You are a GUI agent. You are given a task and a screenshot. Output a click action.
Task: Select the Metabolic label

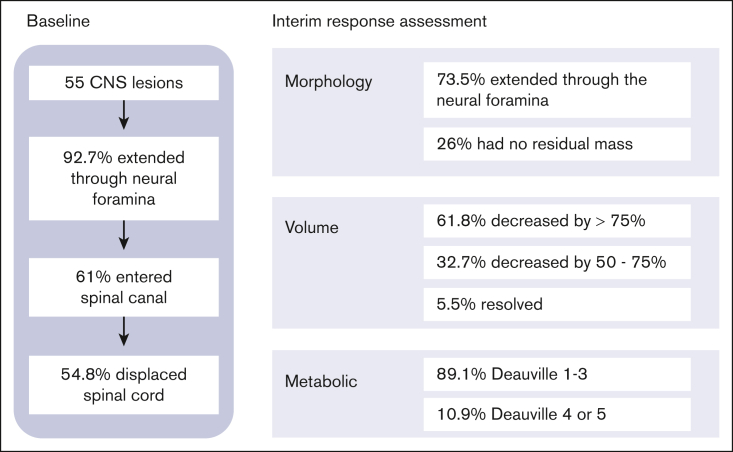click(321, 381)
